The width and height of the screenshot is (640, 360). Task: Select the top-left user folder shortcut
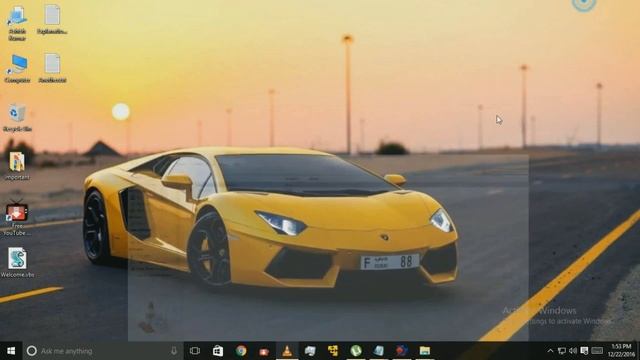[17, 23]
